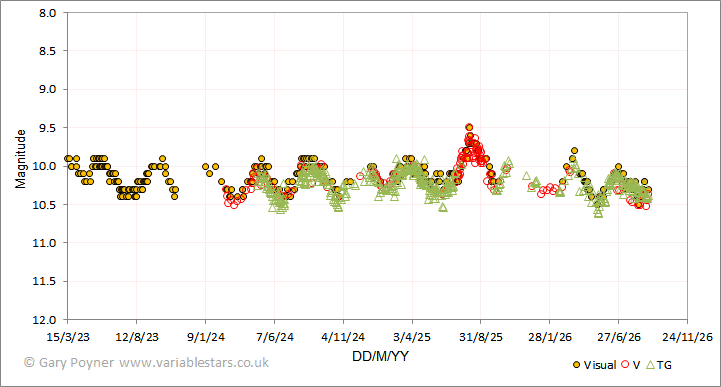Viewport: 721px width, 387px height.
Task: Click the red V legend circle
Action: coord(625,365)
